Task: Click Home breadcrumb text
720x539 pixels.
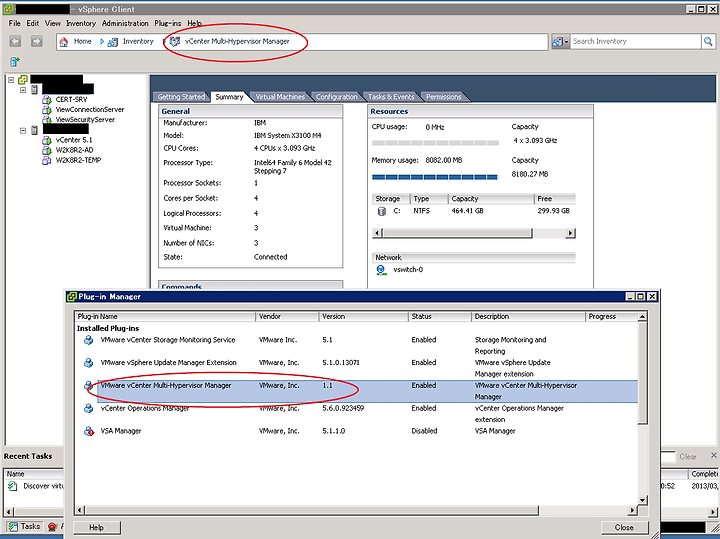Action: pos(83,41)
